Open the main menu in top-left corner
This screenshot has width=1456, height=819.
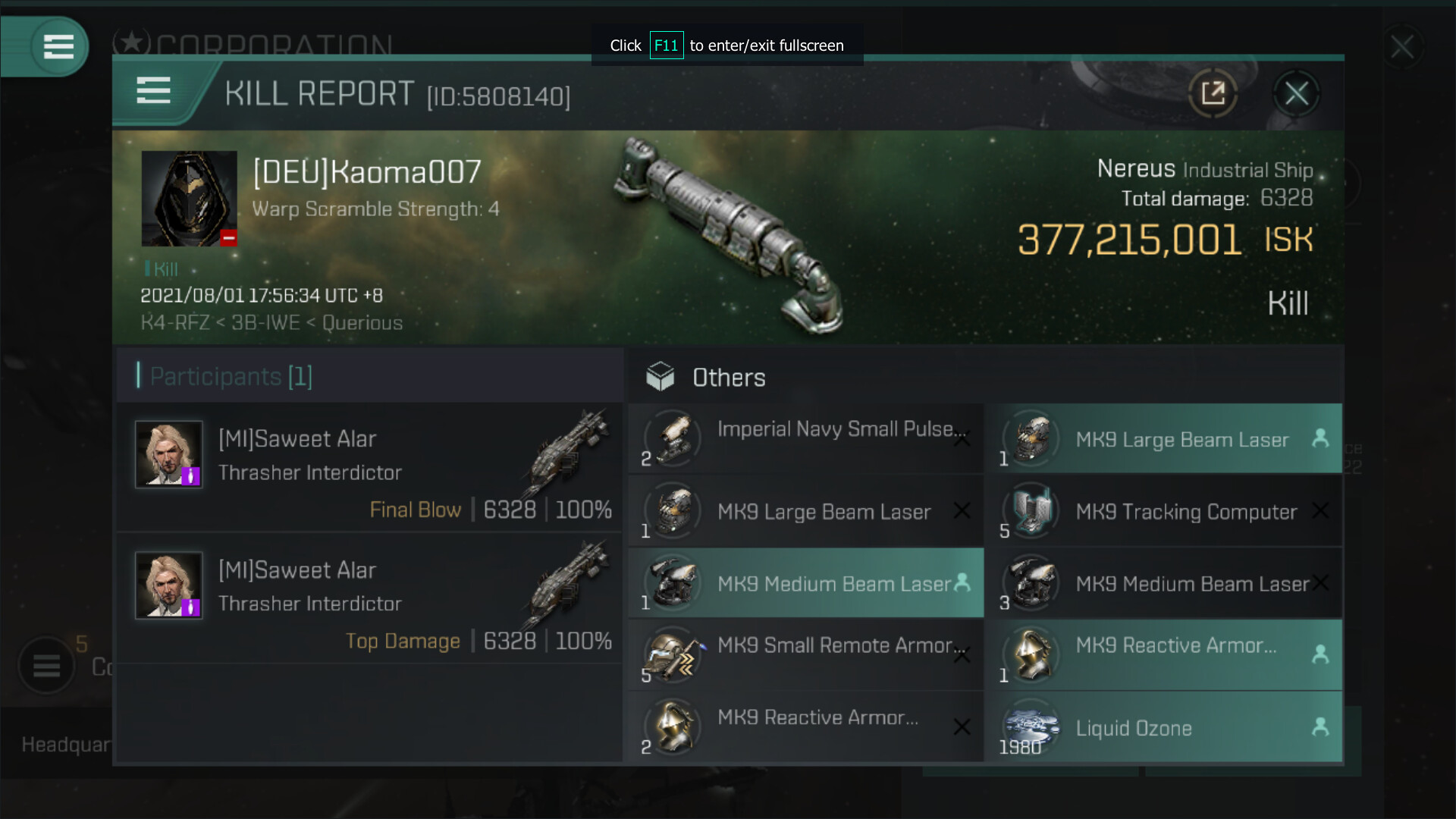coord(58,46)
